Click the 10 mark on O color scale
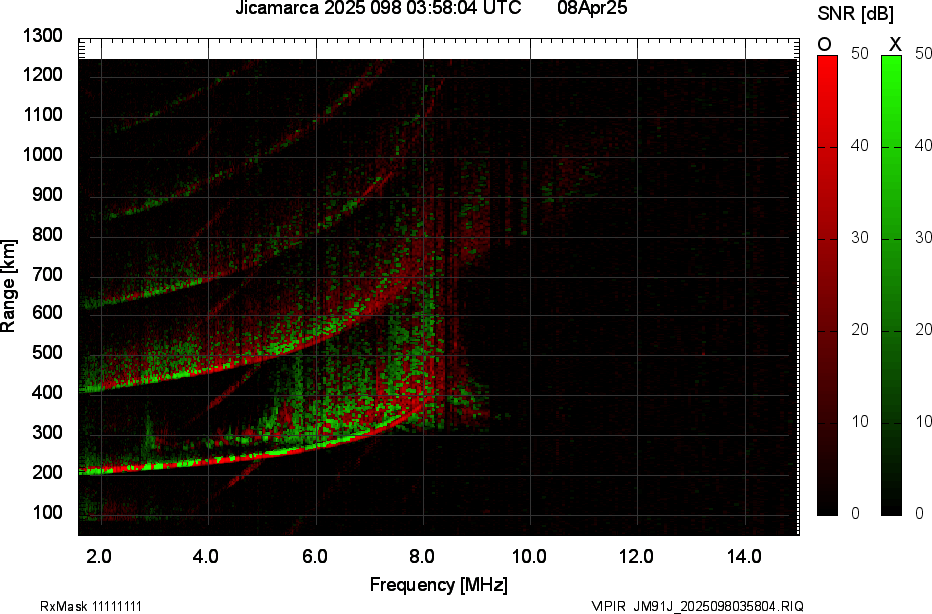 click(x=860, y=421)
